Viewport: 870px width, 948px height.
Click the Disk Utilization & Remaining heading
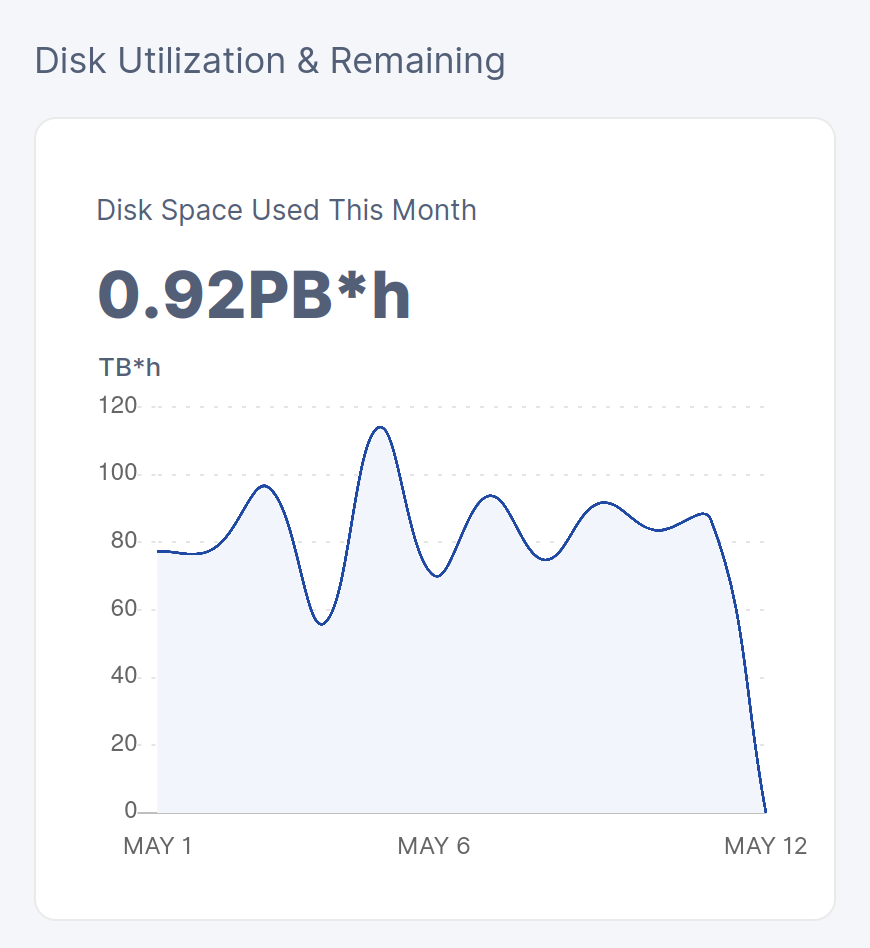click(270, 61)
